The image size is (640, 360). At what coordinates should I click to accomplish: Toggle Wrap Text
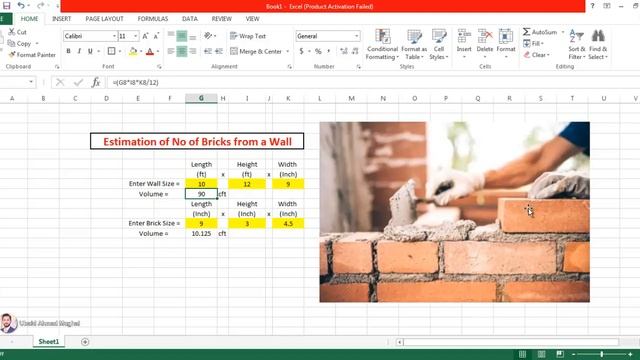(x=248, y=36)
